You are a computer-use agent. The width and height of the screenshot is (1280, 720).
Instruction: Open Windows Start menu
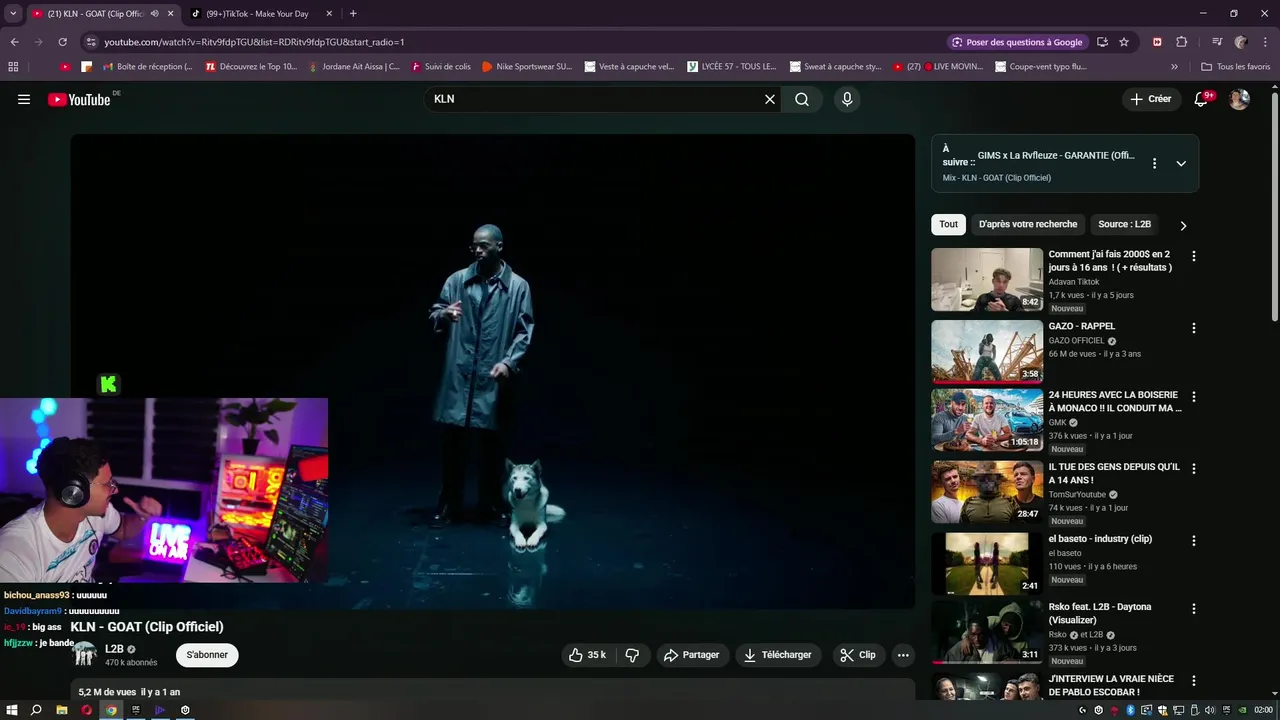coord(12,710)
